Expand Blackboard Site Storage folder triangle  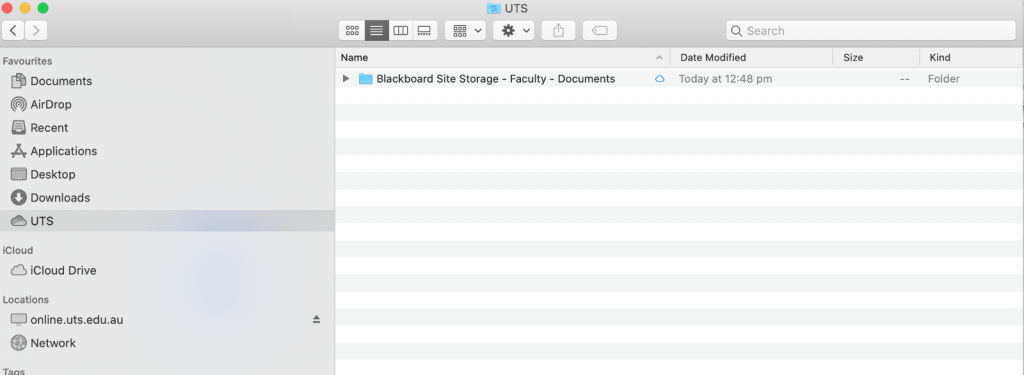[x=346, y=78]
